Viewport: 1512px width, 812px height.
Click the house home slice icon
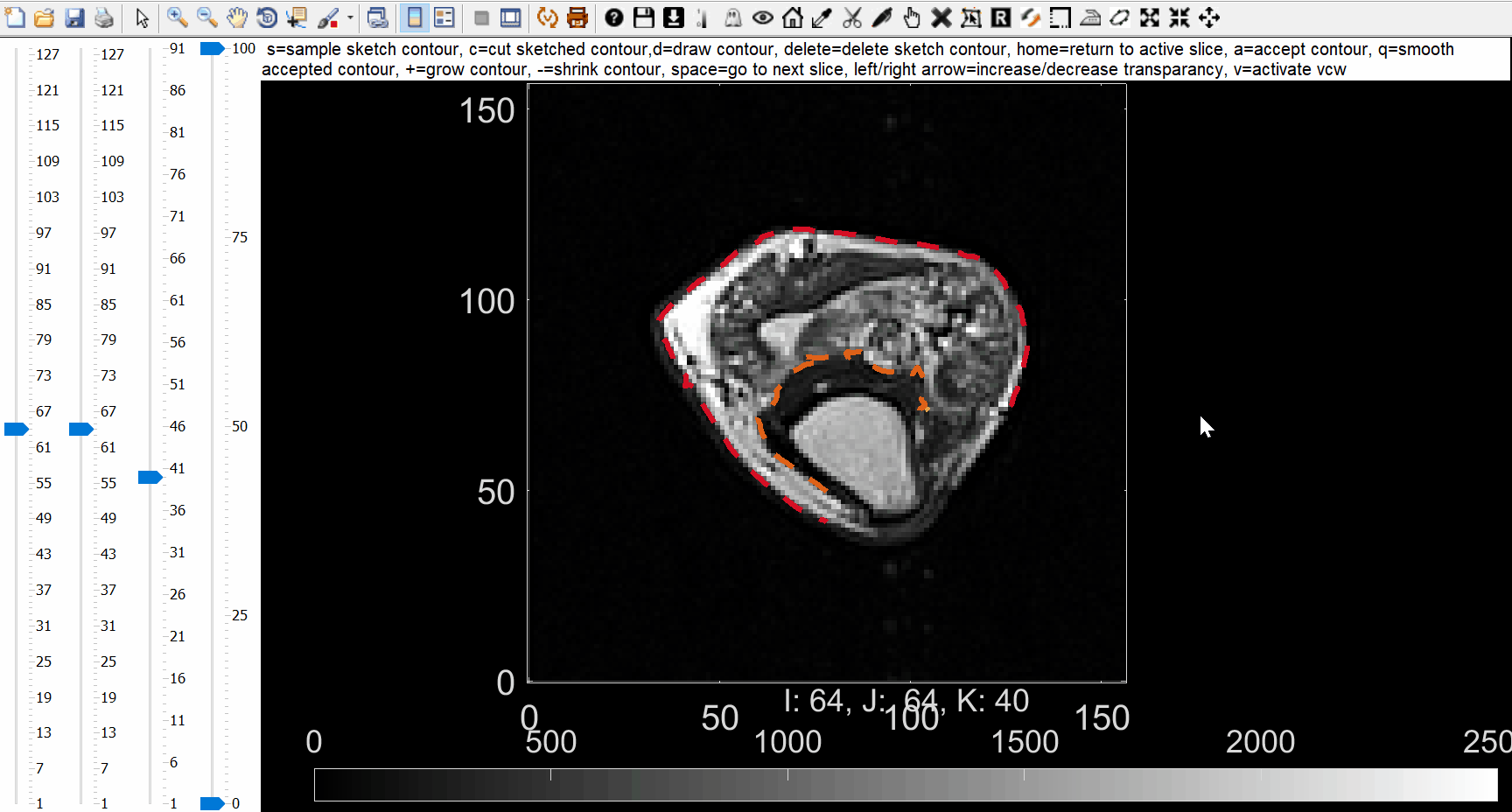(792, 17)
